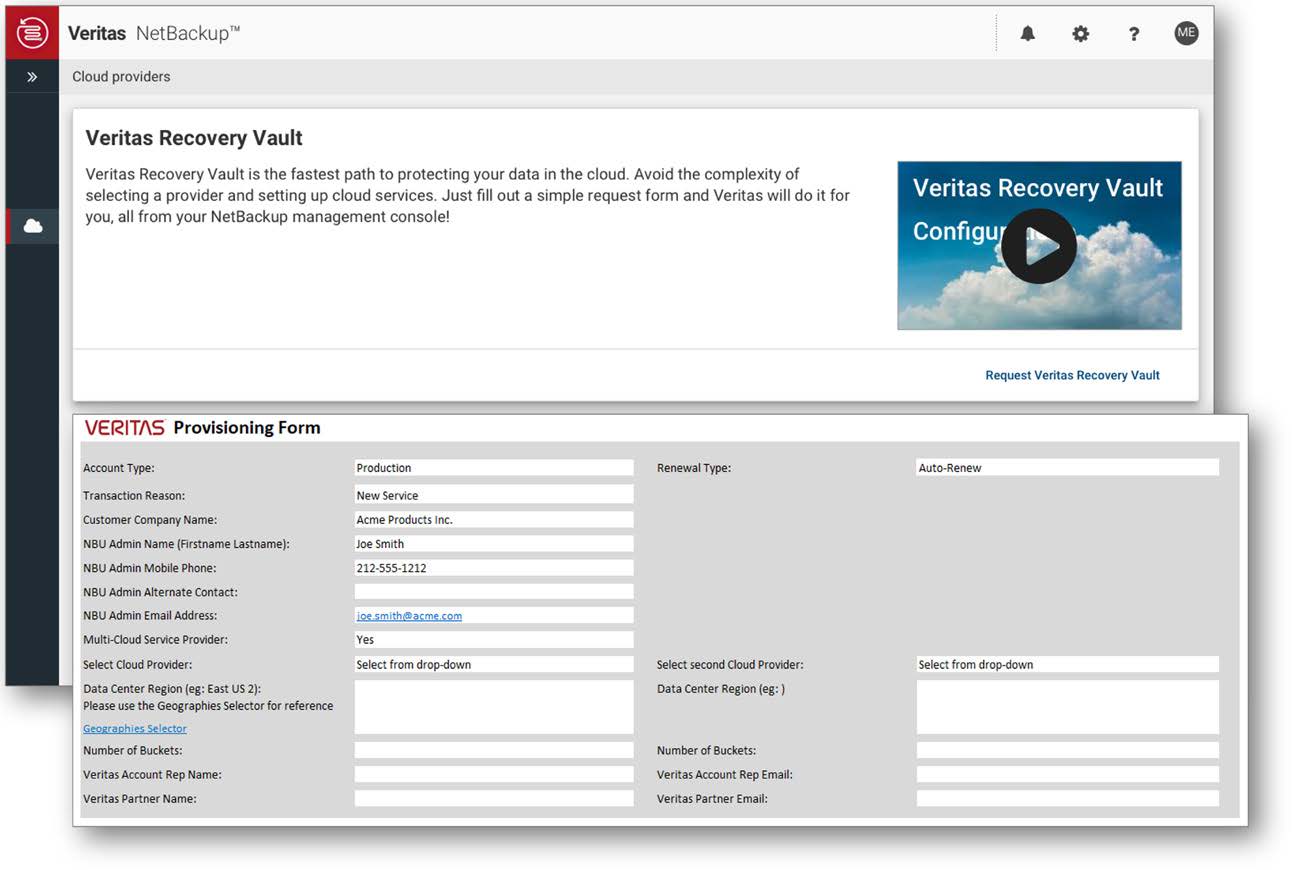This screenshot has width=1292, height=870.
Task: Click the first Data Center Region text box
Action: (494, 707)
